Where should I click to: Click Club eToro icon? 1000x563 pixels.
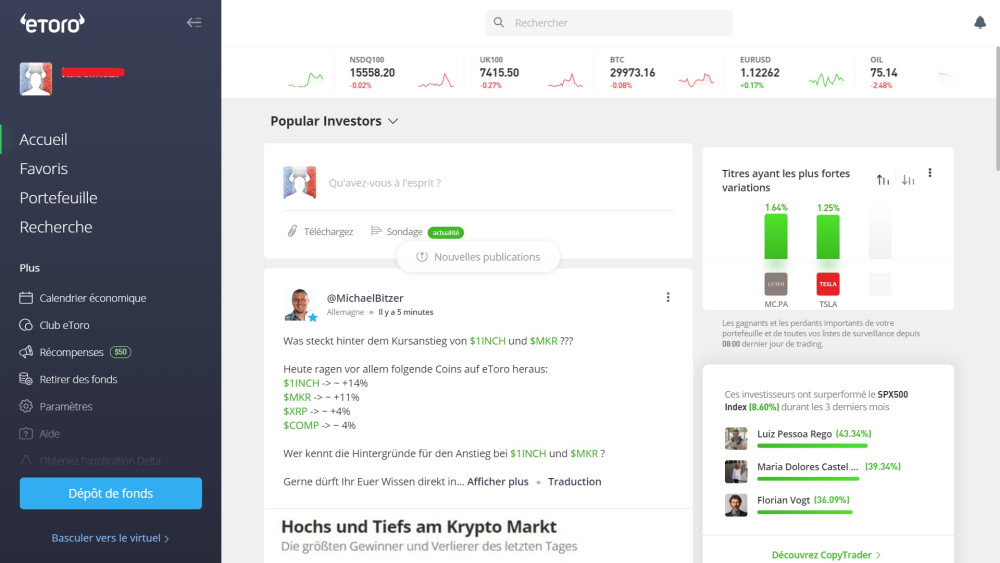pyautogui.click(x=26, y=325)
